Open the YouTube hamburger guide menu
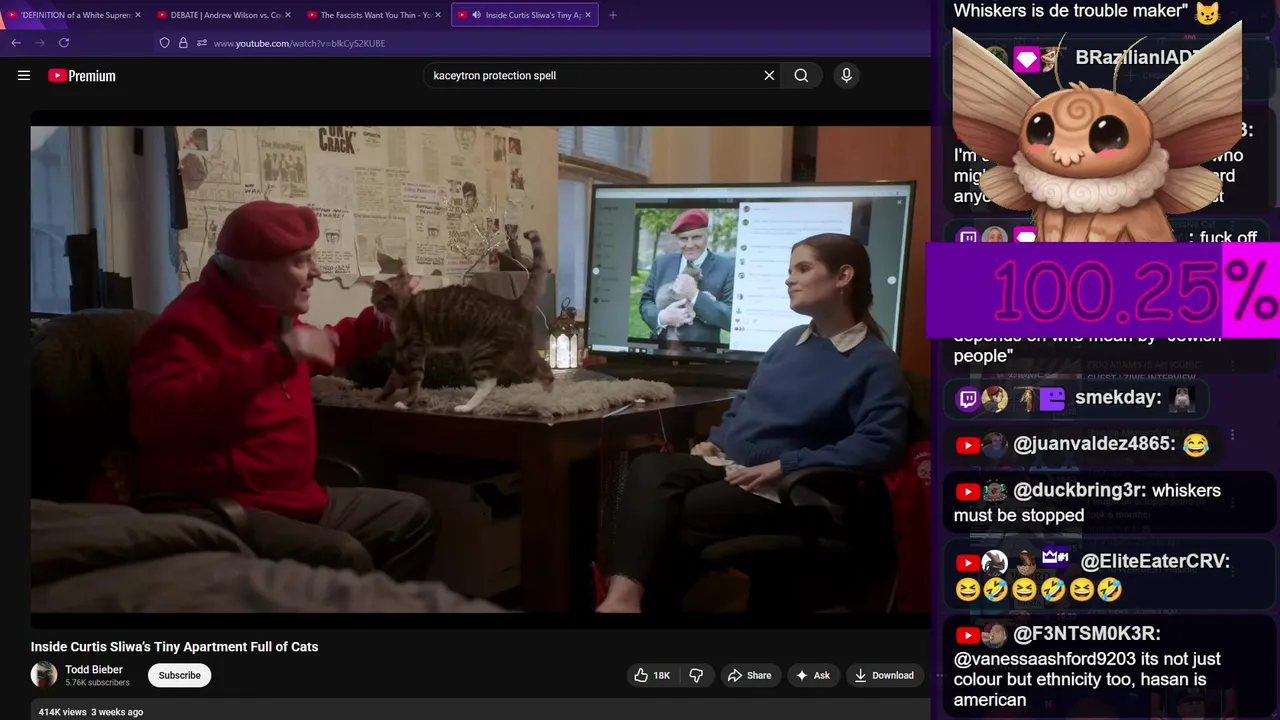Screen dimensions: 1280x720 (24, 75)
